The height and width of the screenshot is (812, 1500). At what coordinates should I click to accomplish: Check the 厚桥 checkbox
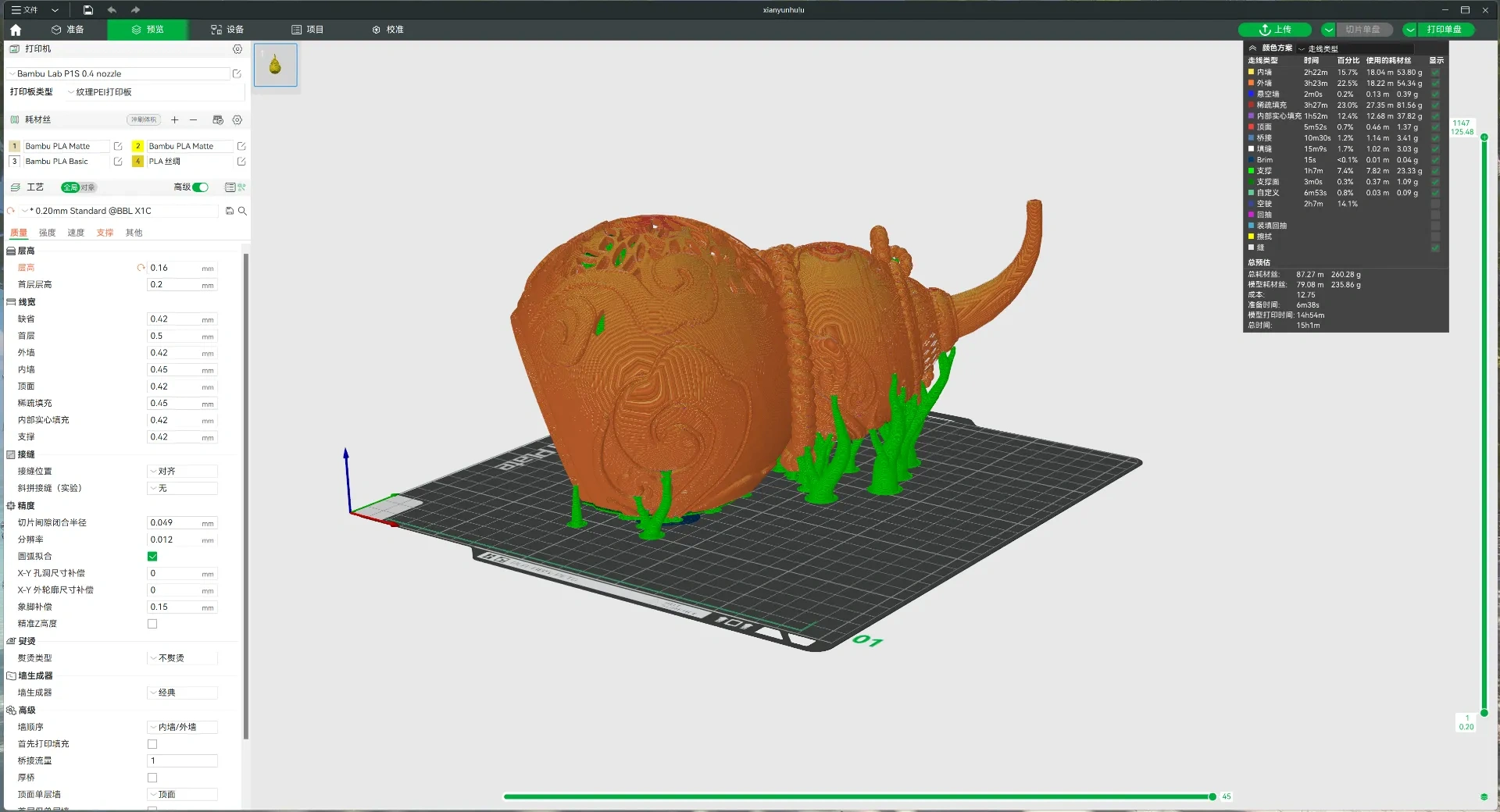152,778
